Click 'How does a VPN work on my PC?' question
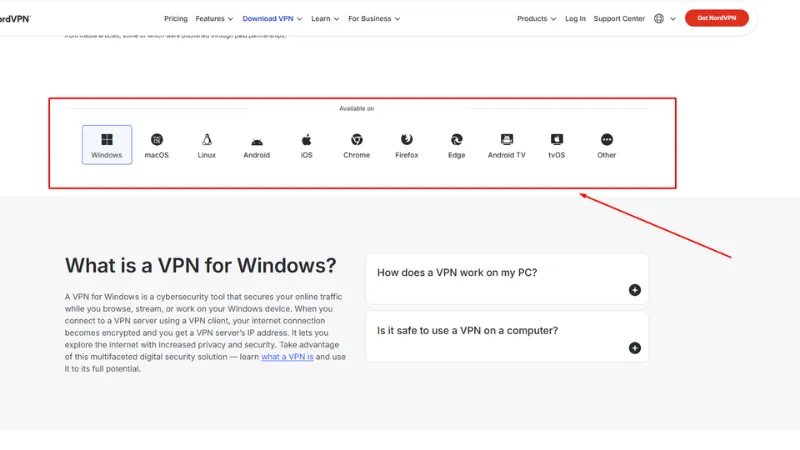 click(457, 272)
